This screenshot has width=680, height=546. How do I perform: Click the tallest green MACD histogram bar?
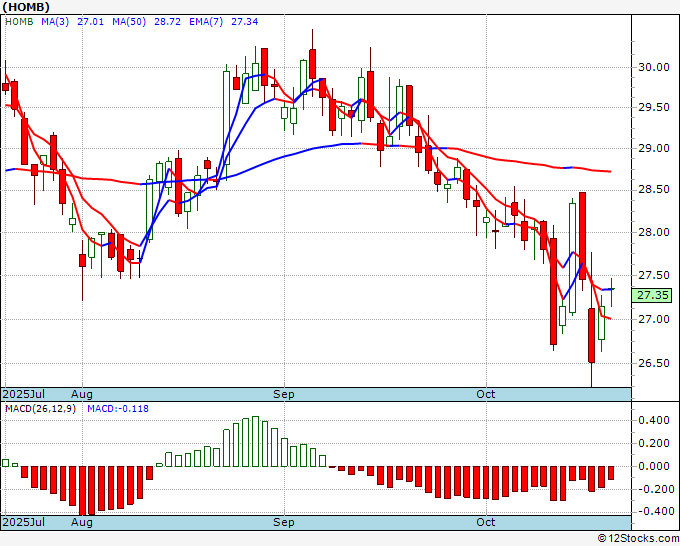click(255, 441)
